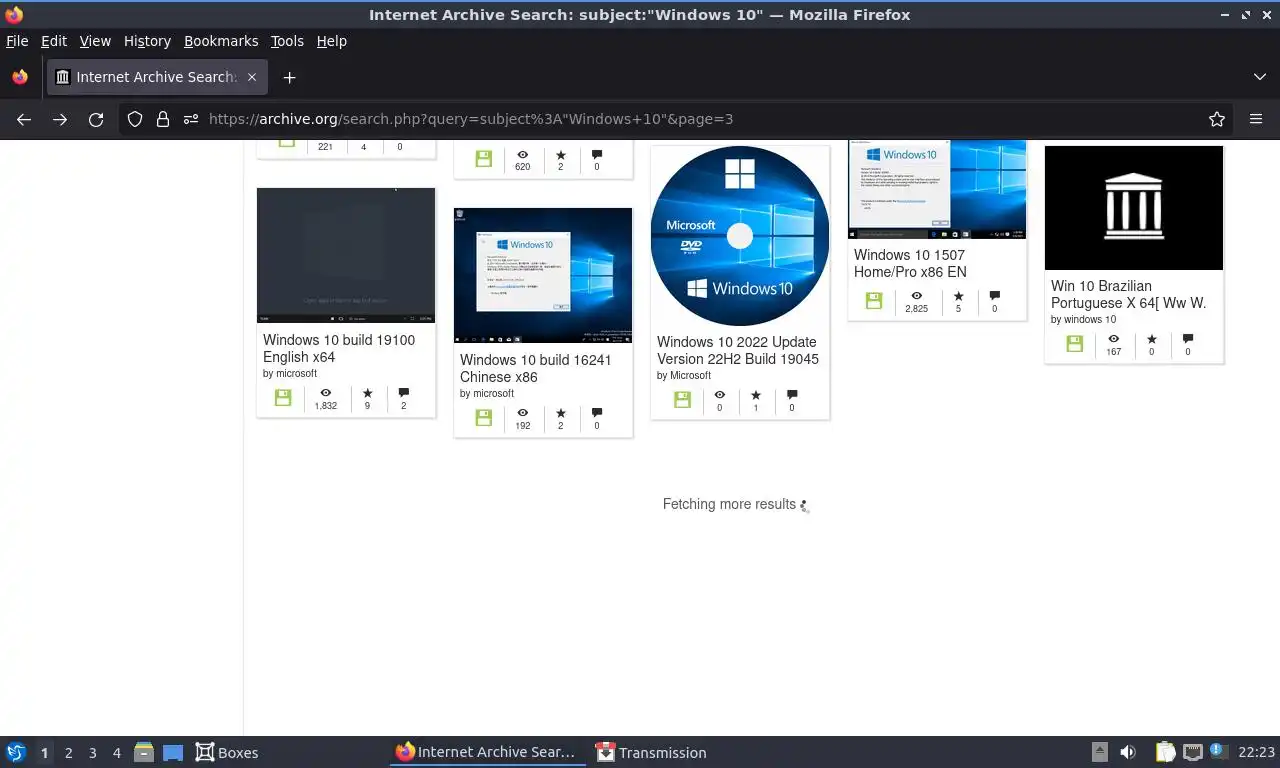1280x768 pixels.
Task: Click thumbnail of build 19100 English x64
Action: (346, 255)
